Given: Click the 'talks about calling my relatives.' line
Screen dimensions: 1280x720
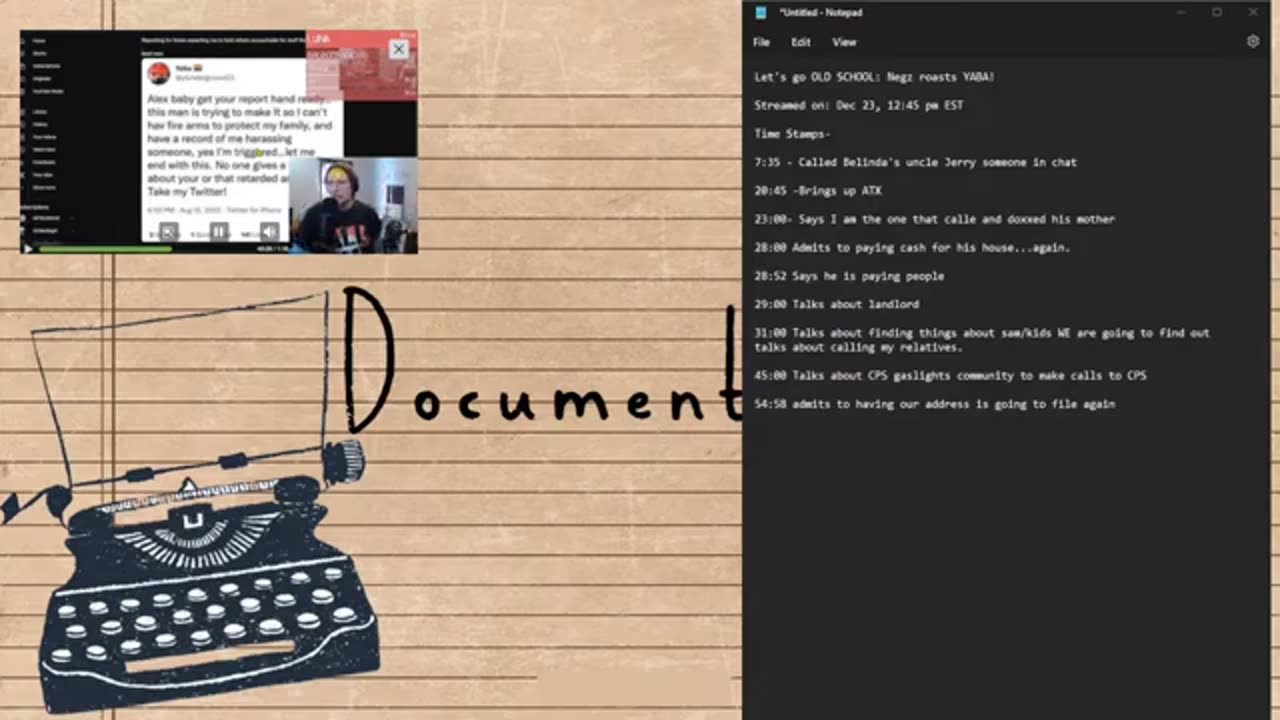Looking at the screenshot, I should [858, 347].
